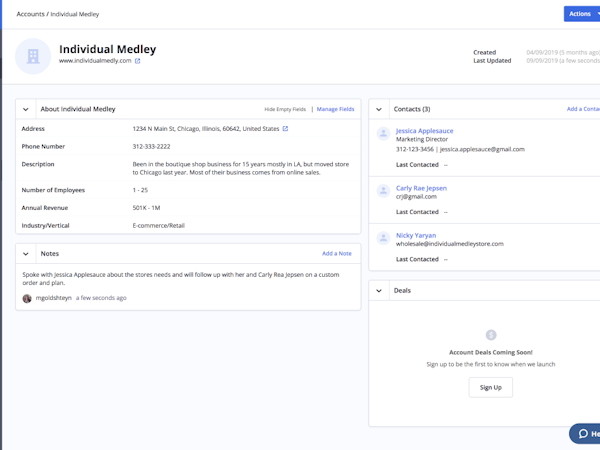Viewport: 600px width, 450px height.
Task: Collapse the Contacts section
Action: [x=379, y=109]
